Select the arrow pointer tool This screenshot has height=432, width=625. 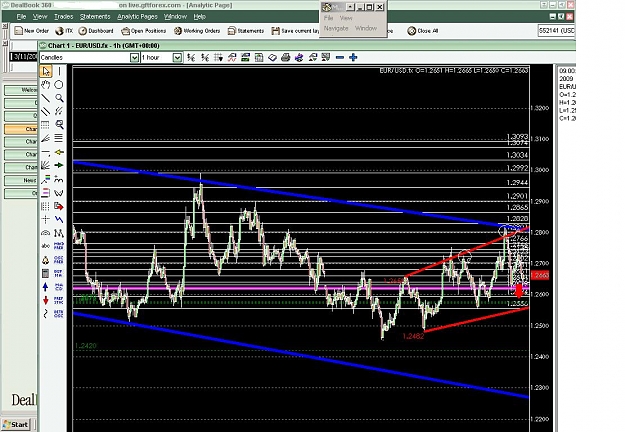(x=46, y=71)
